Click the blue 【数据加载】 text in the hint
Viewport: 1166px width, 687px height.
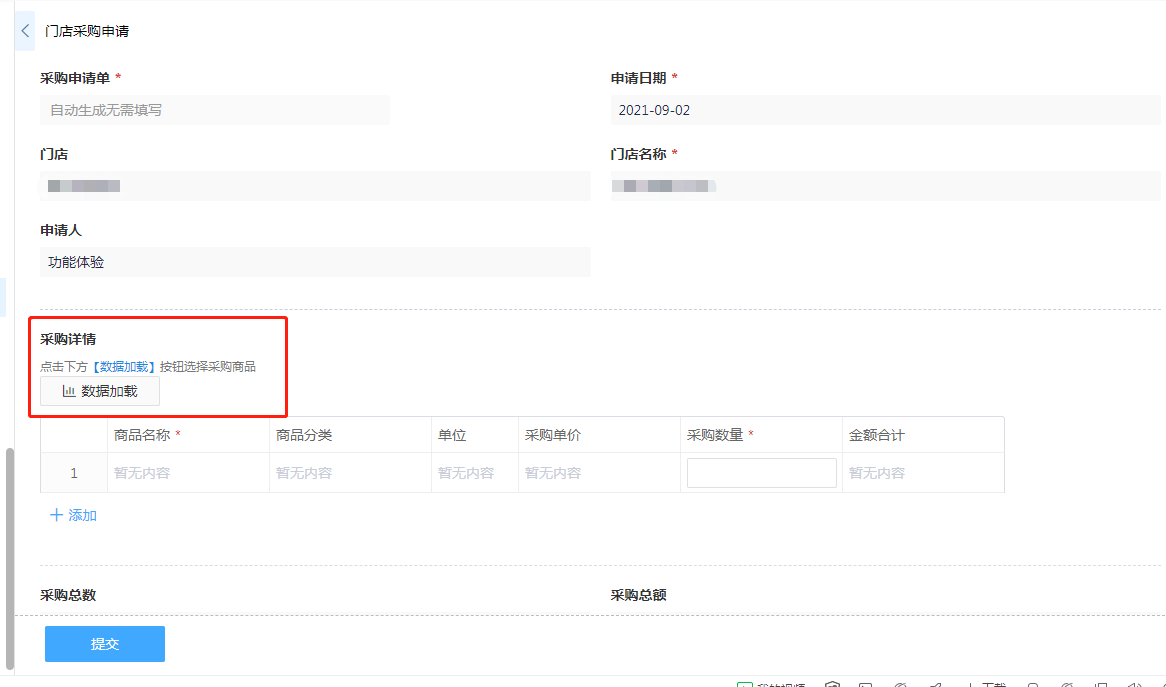pos(123,367)
